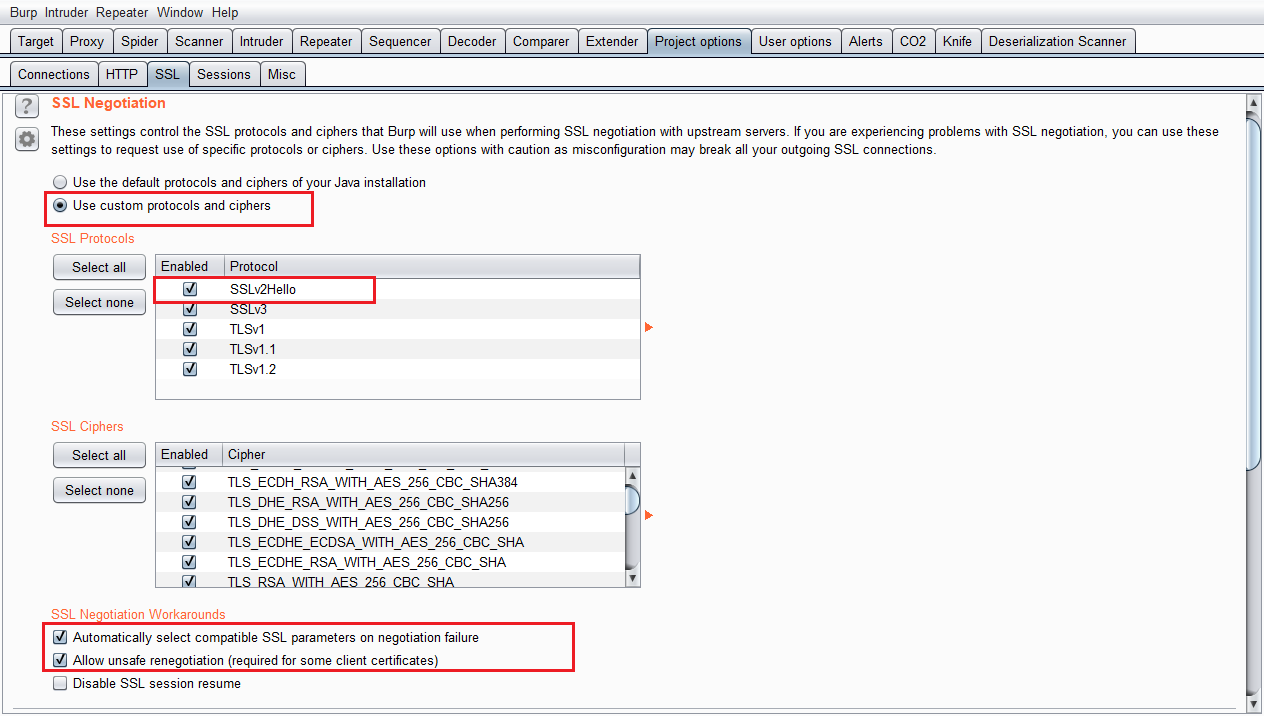
Task: Switch to the CO2 tab
Action: point(913,41)
